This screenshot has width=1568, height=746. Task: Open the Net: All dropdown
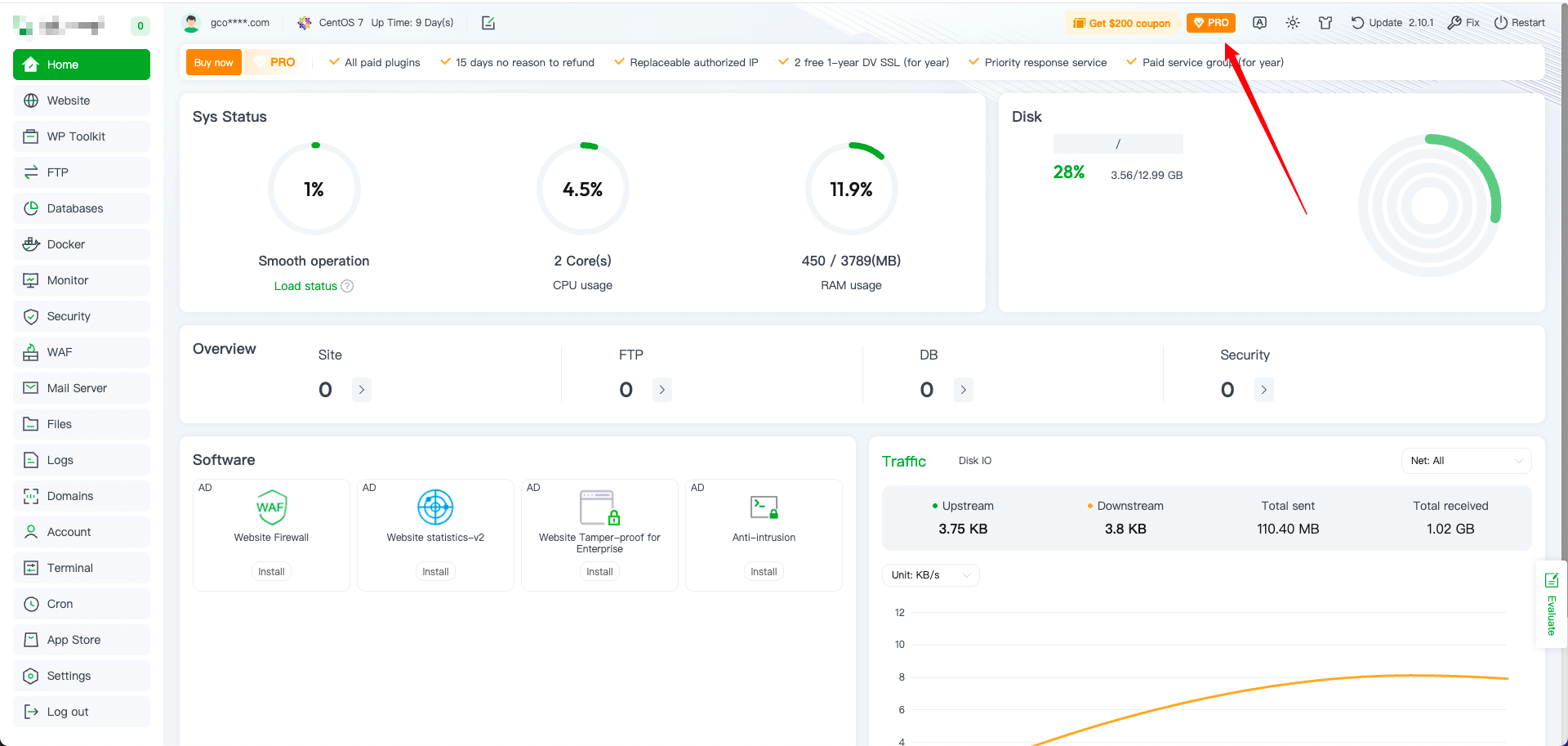point(1466,461)
